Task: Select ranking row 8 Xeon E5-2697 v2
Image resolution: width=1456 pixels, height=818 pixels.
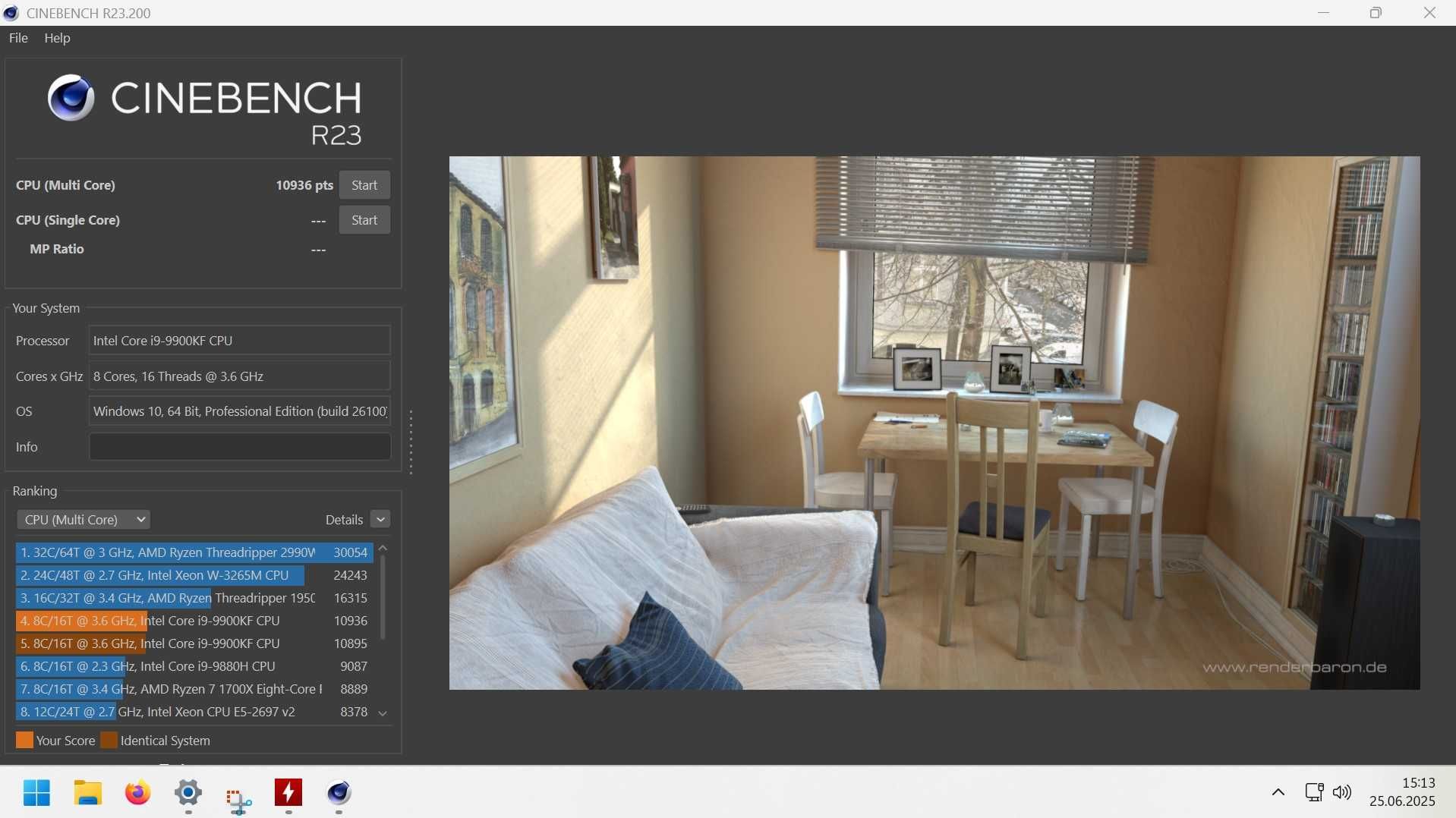Action: tap(194, 712)
